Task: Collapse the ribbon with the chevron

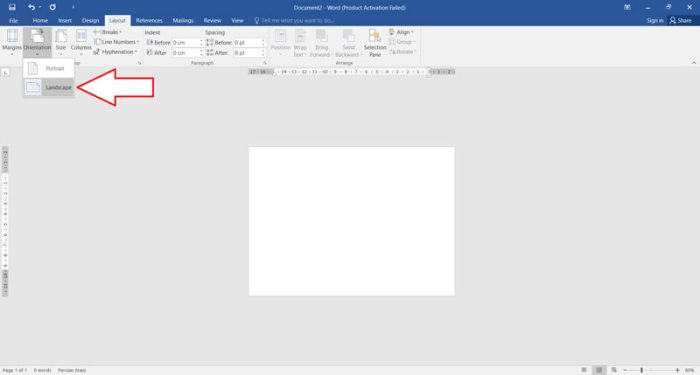Action: (x=694, y=63)
